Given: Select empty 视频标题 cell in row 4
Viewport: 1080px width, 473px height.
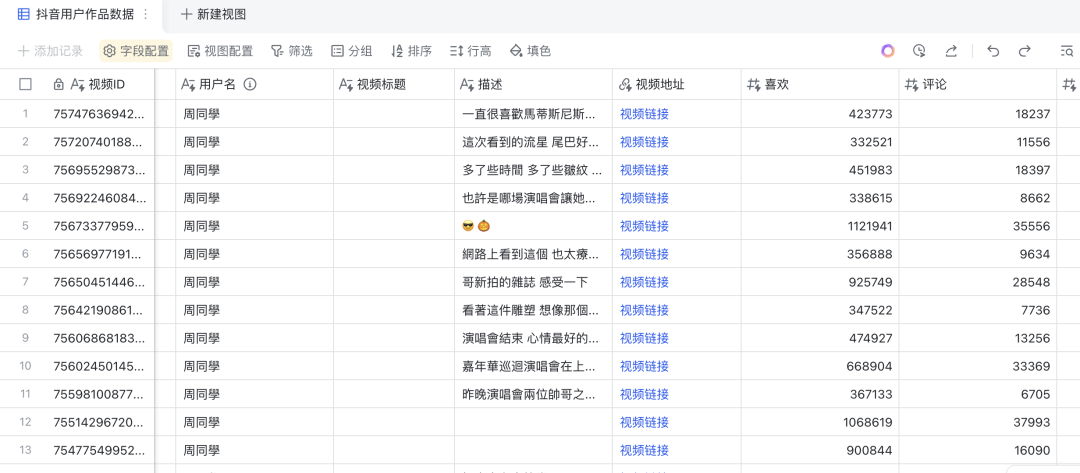Looking at the screenshot, I should coord(394,198).
